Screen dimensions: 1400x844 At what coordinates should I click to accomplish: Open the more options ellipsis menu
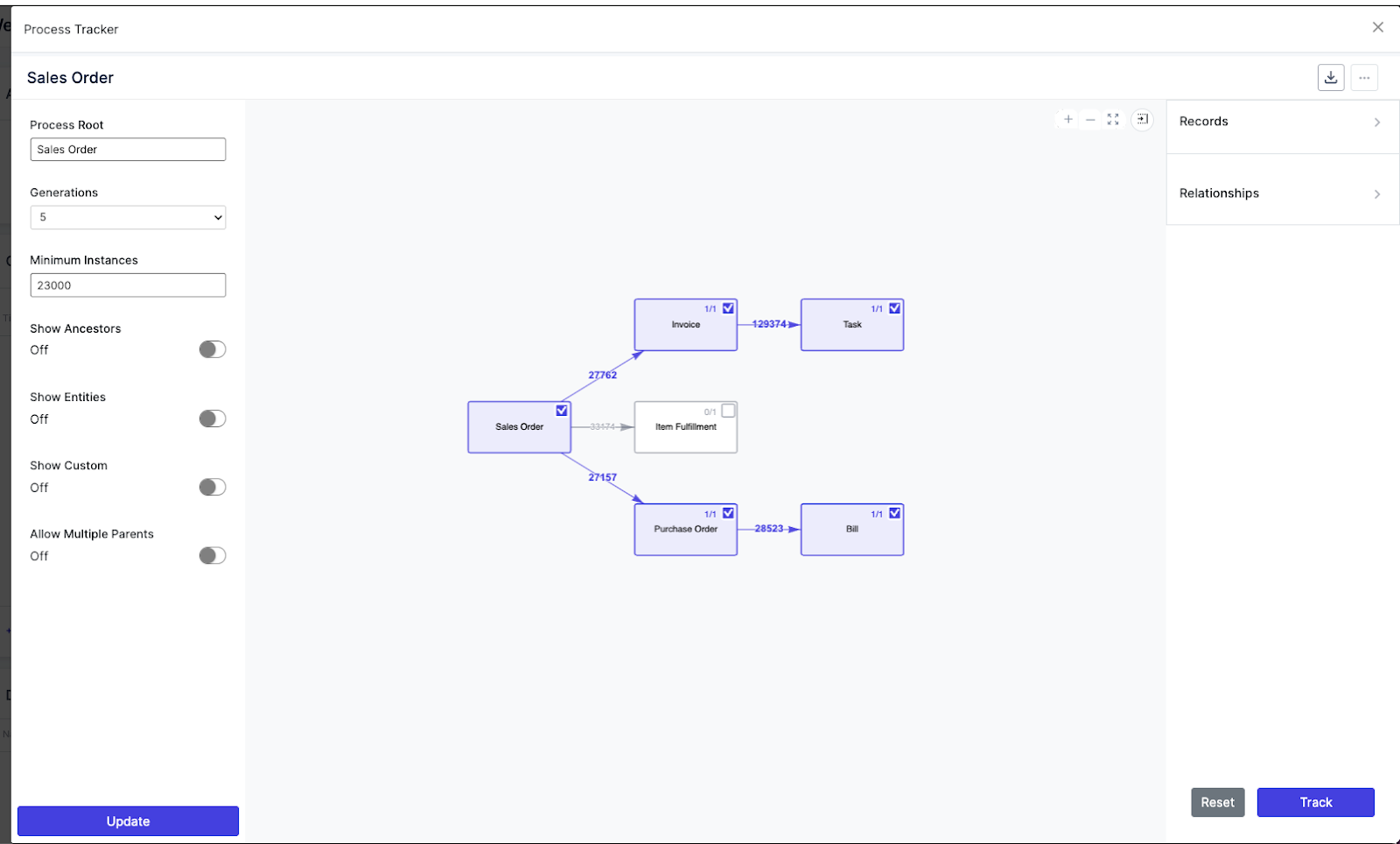[1364, 77]
